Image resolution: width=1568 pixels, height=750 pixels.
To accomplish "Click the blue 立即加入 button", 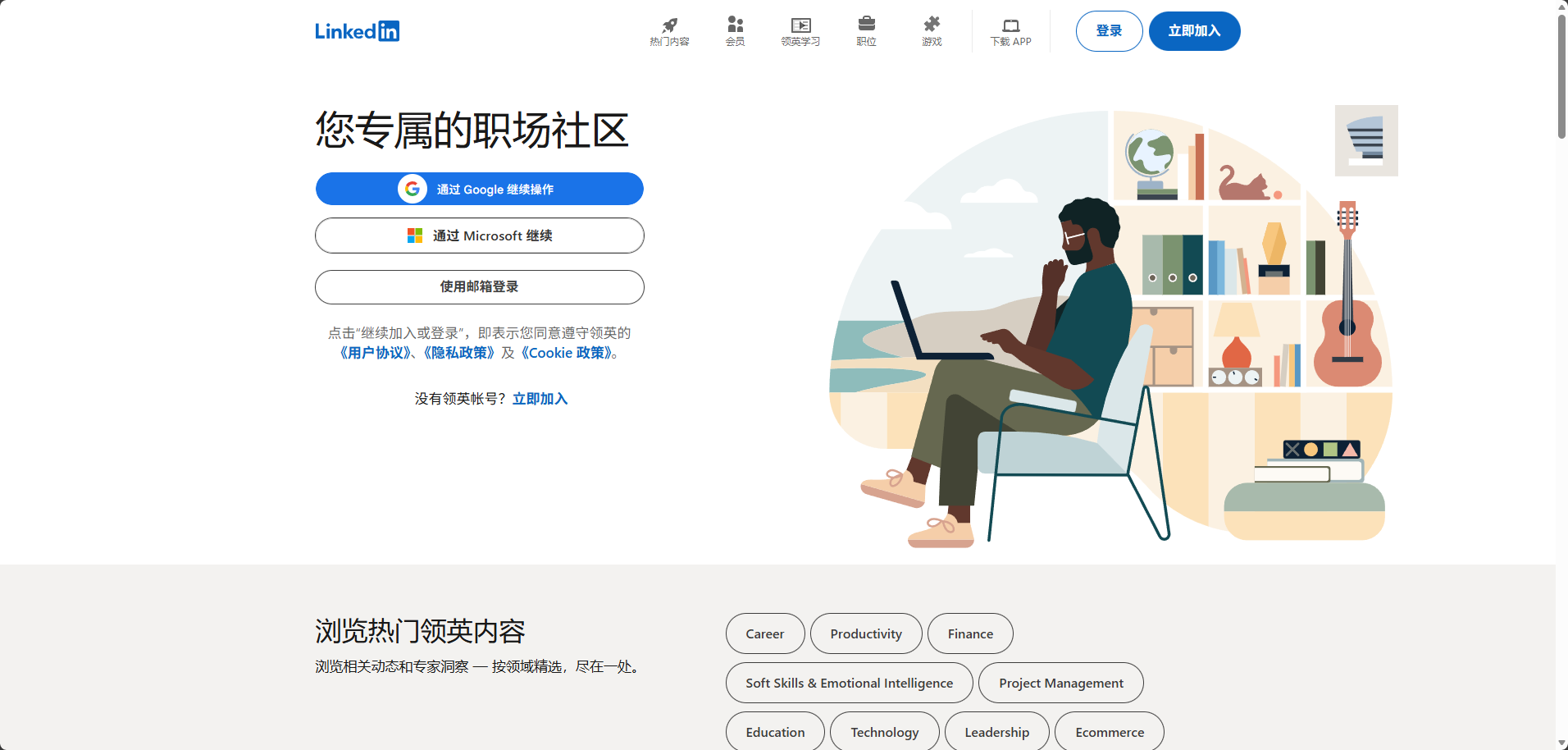I will coord(1194,31).
